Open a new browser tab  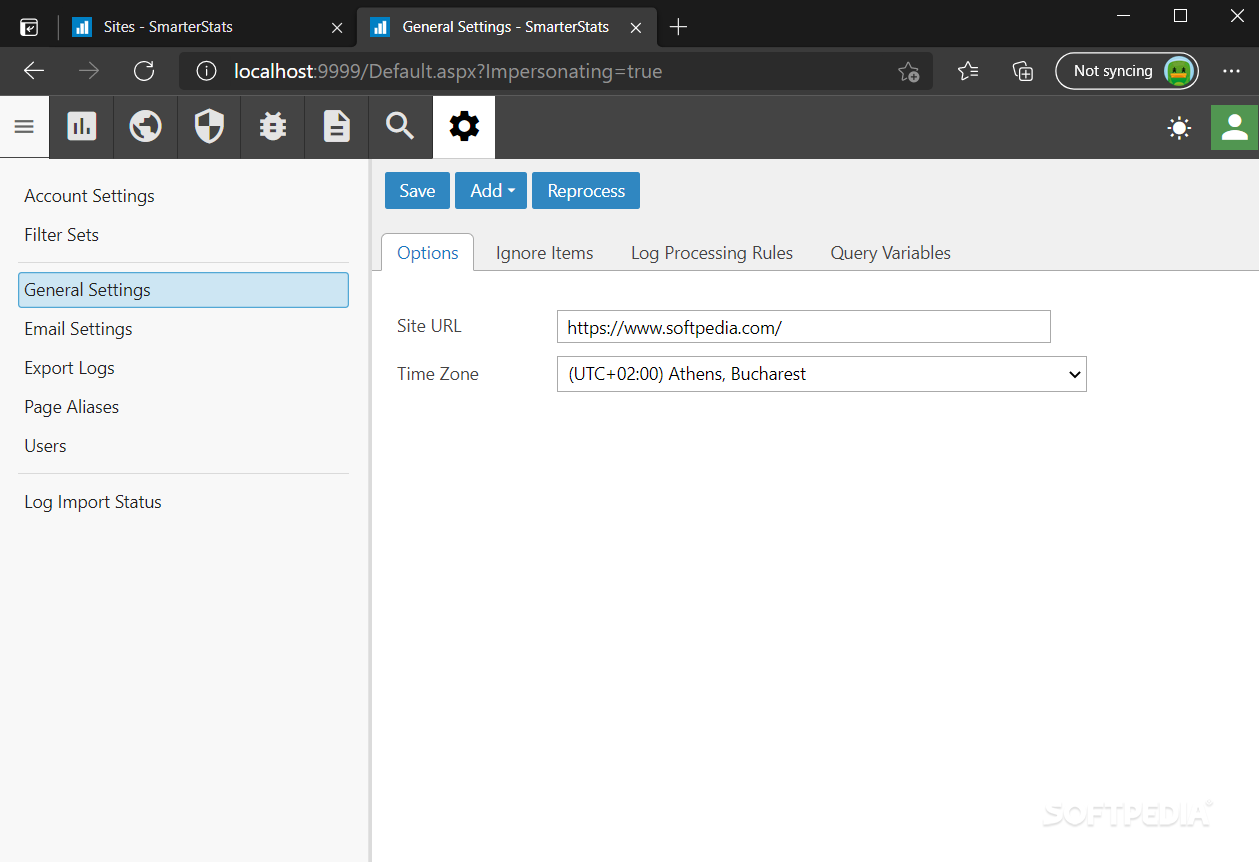click(678, 27)
